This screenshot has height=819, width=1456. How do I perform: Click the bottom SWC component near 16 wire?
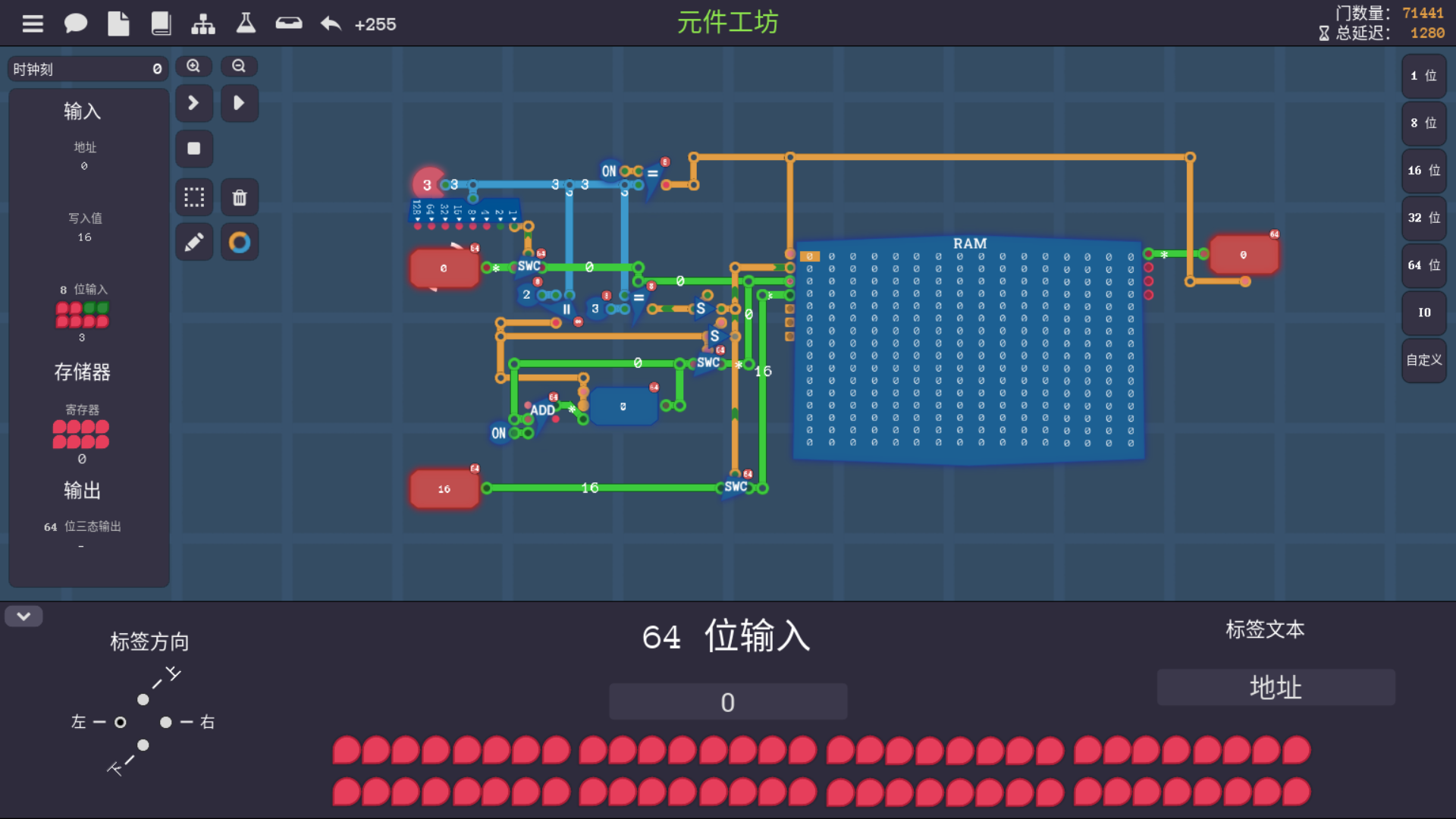735,487
